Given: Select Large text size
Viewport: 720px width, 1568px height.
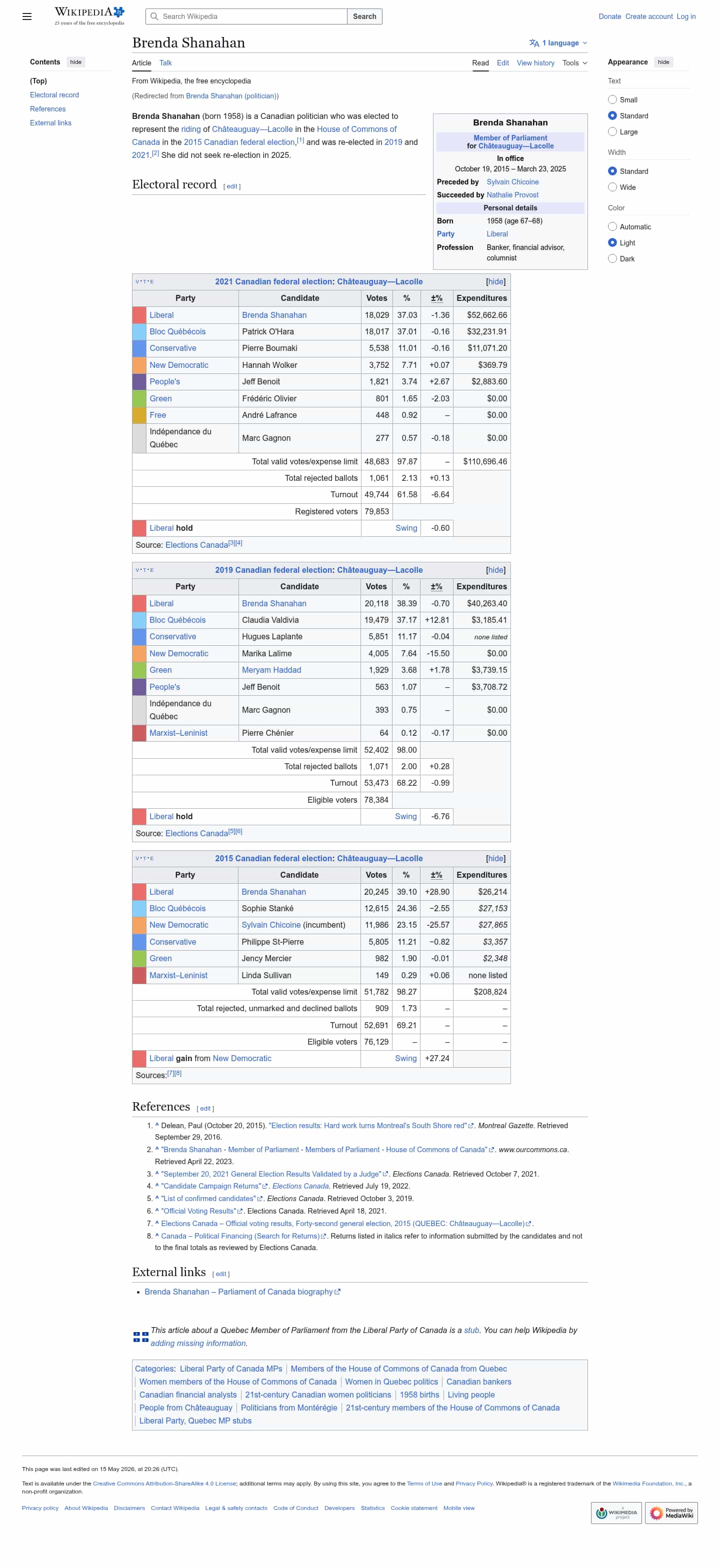Looking at the screenshot, I should coord(612,131).
